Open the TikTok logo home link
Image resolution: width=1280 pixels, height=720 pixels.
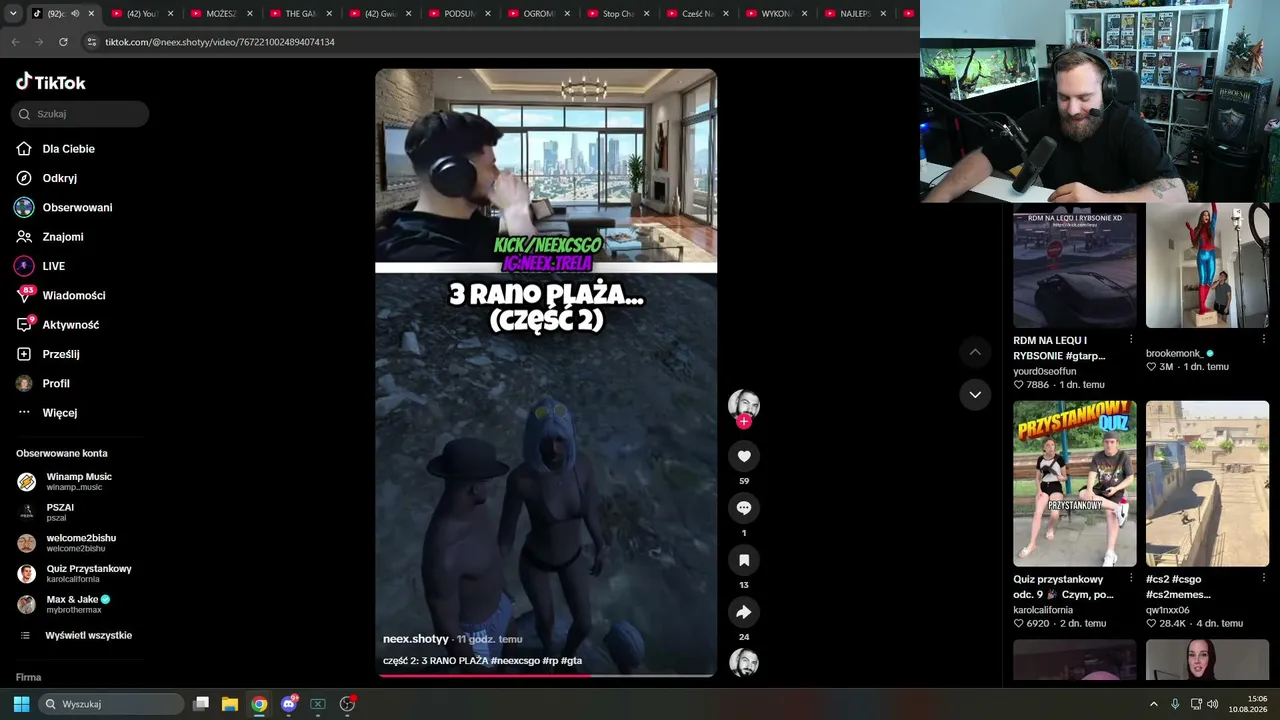coord(51,82)
